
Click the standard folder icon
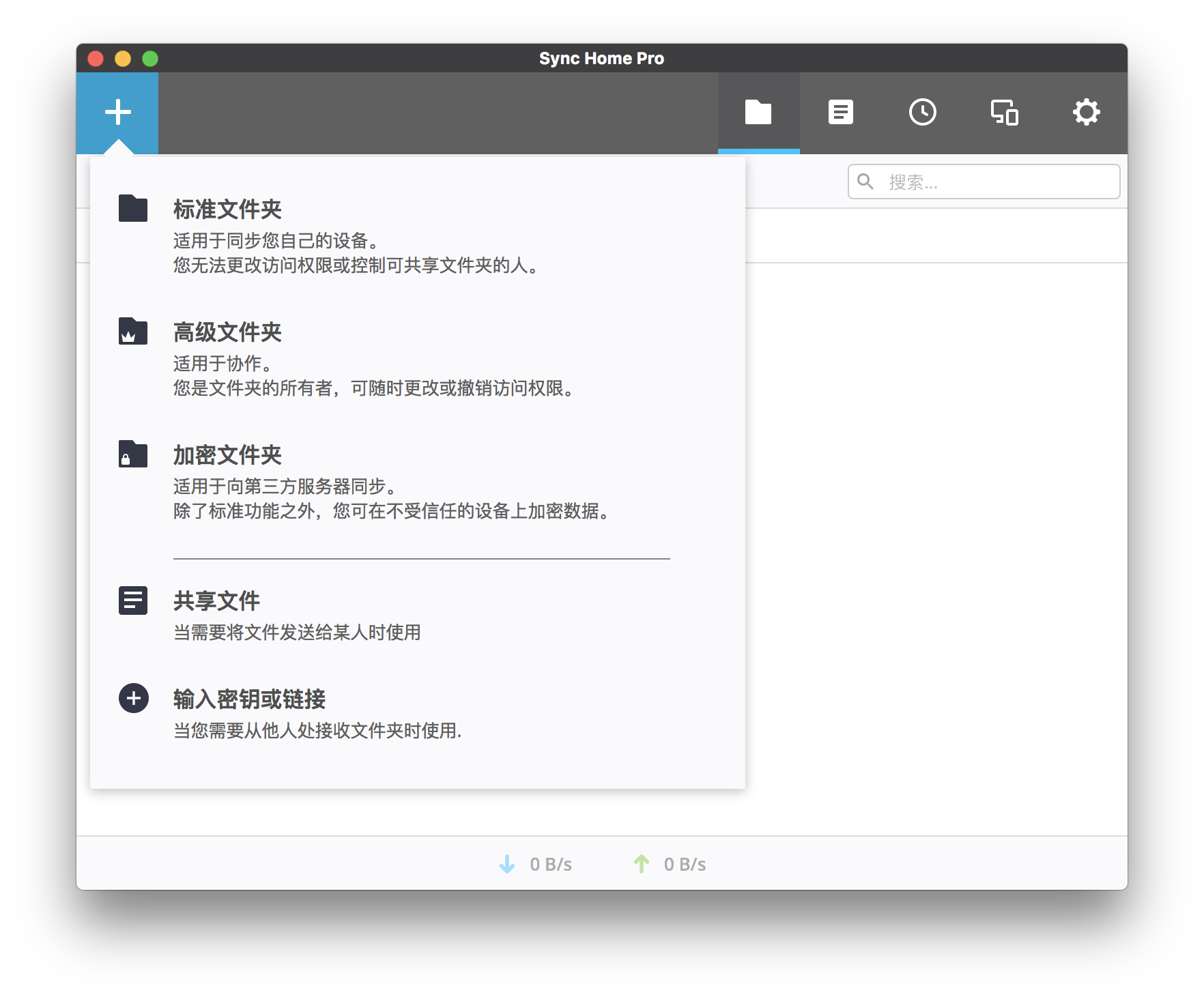pos(133,208)
